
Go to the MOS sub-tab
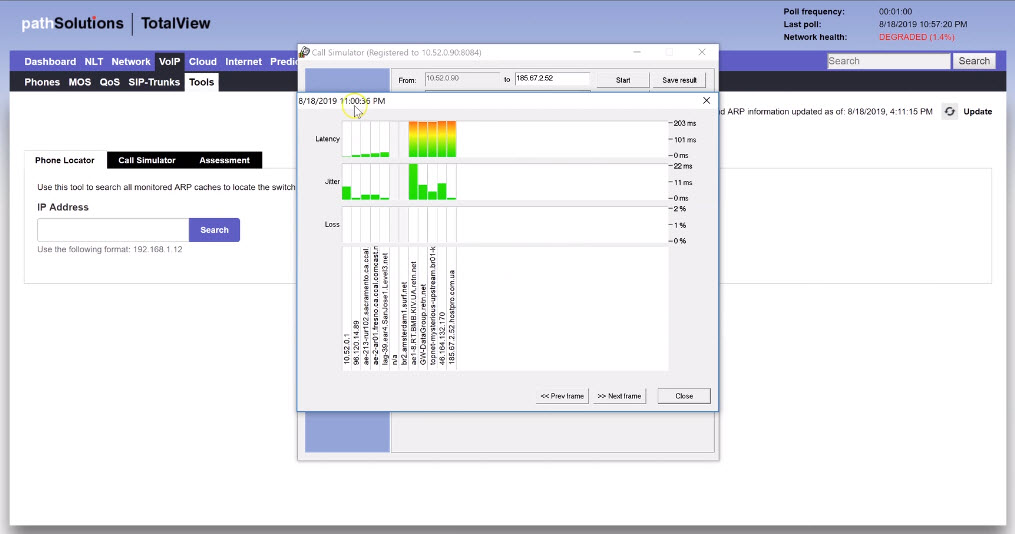tap(79, 82)
